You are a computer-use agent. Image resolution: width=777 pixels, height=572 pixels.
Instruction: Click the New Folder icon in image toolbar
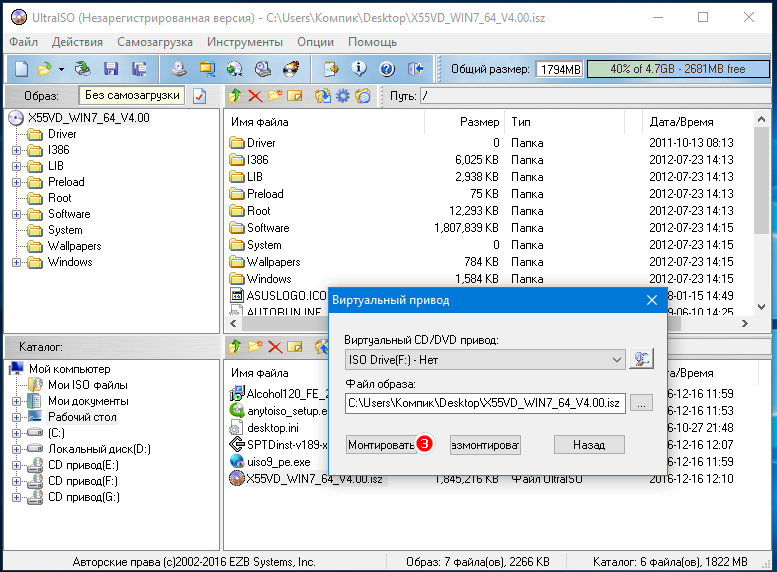[x=275, y=96]
